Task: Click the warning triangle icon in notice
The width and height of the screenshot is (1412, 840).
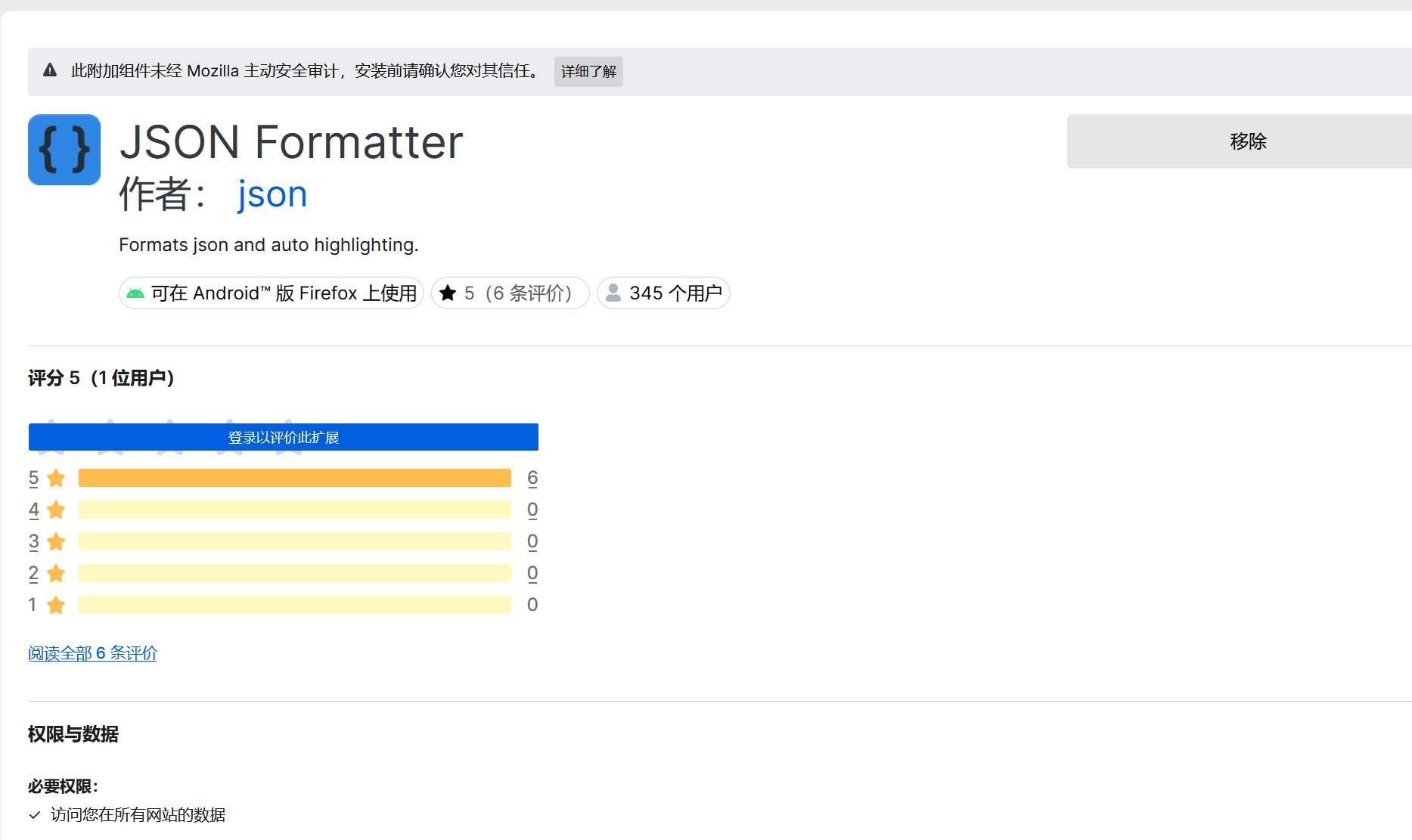Action: coord(50,70)
